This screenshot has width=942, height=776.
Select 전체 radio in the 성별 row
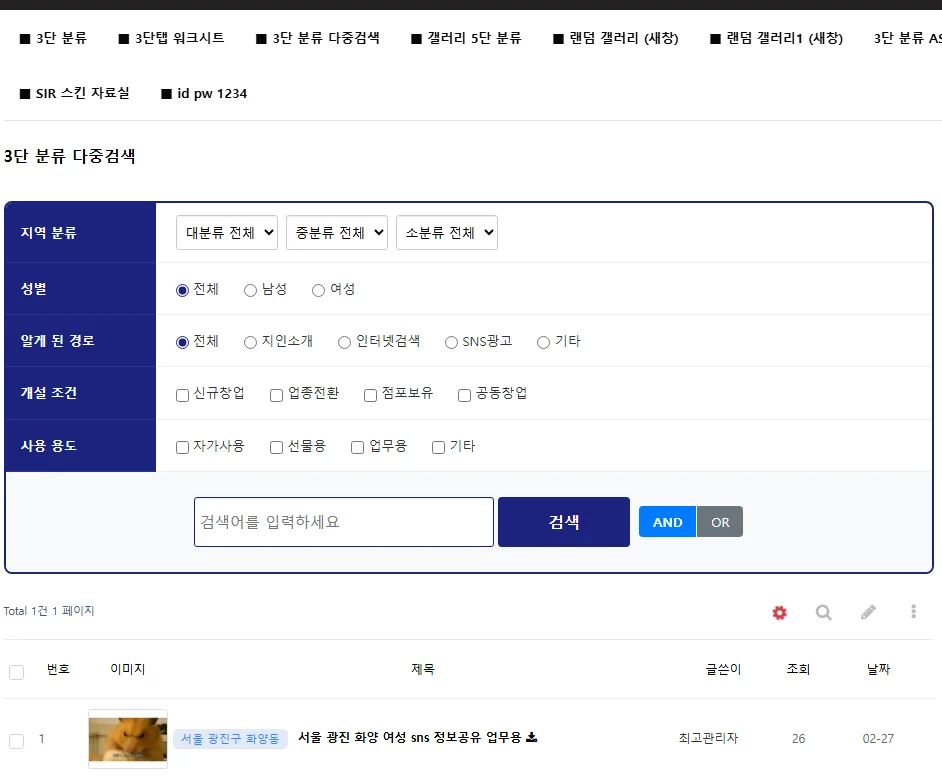pos(182,291)
